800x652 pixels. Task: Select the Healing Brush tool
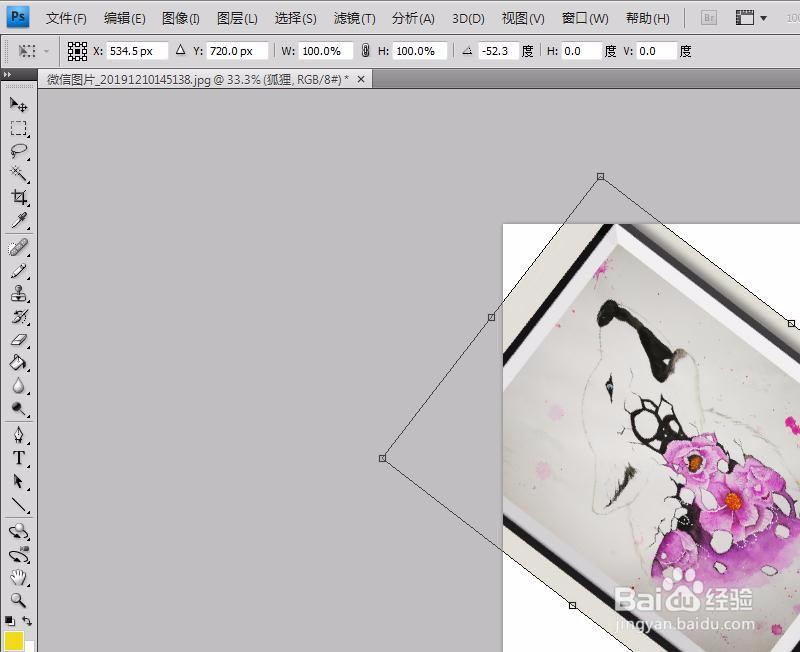pyautogui.click(x=18, y=248)
